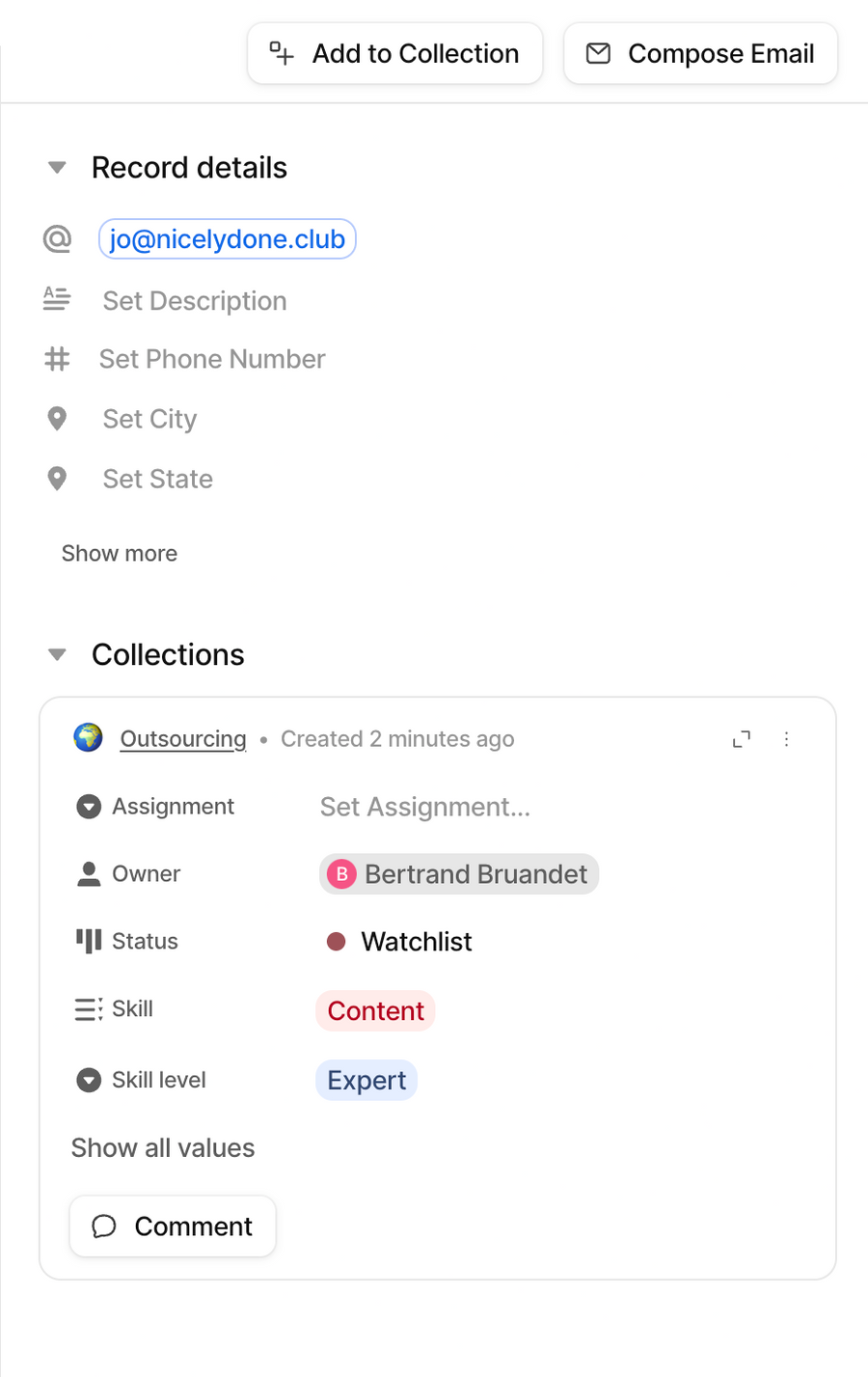Screen dimensions: 868x1377
Task: Open the Set Assignment dropdown
Action: pos(424,807)
